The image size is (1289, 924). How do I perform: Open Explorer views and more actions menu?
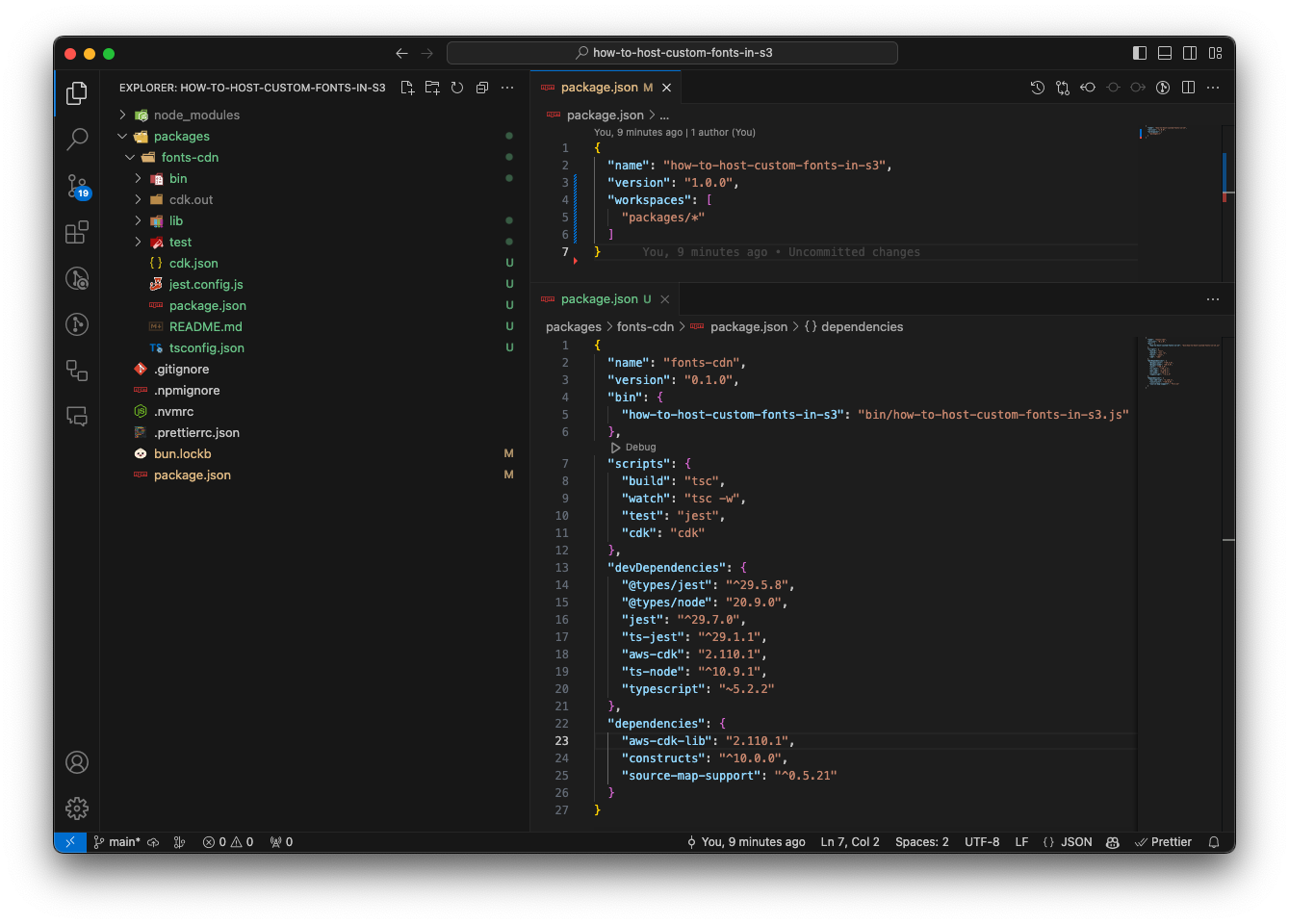tap(507, 88)
